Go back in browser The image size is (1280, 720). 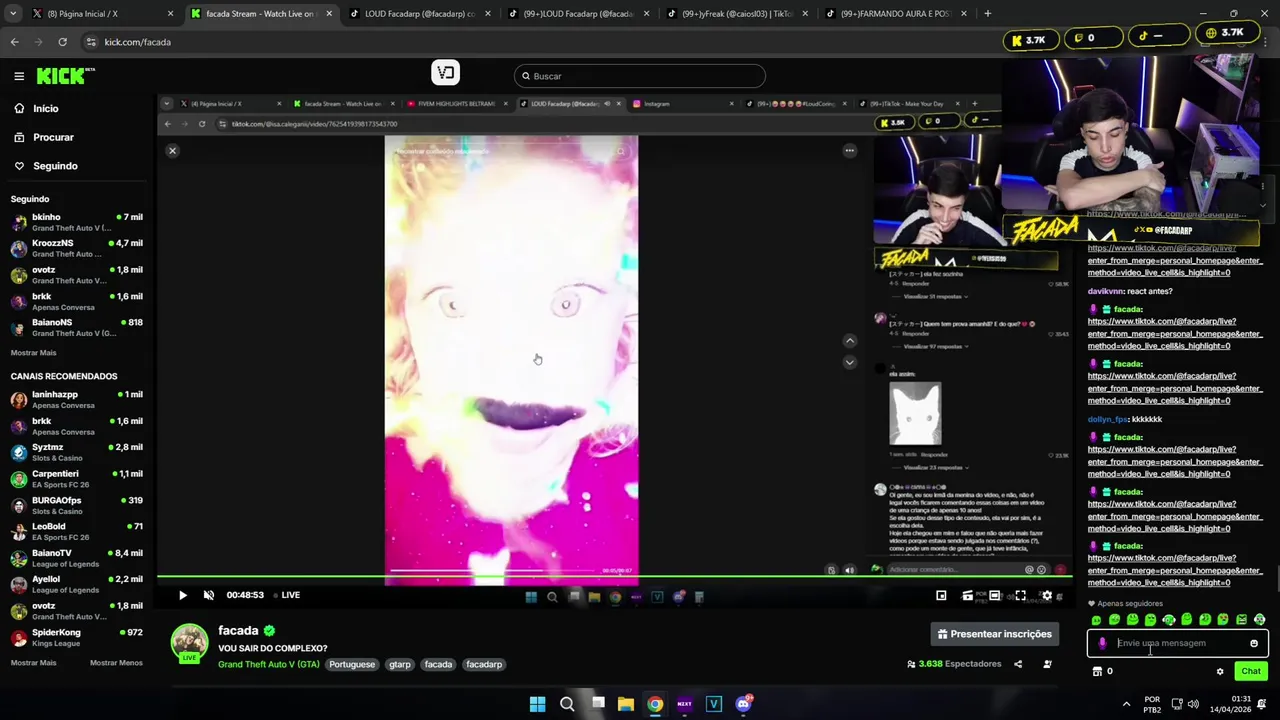tap(14, 42)
